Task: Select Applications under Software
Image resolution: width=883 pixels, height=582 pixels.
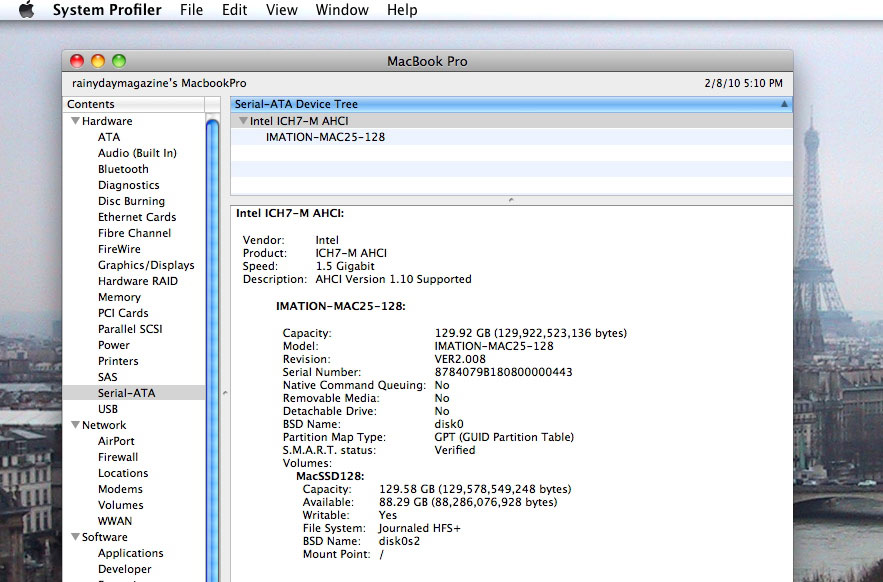Action: coord(131,553)
